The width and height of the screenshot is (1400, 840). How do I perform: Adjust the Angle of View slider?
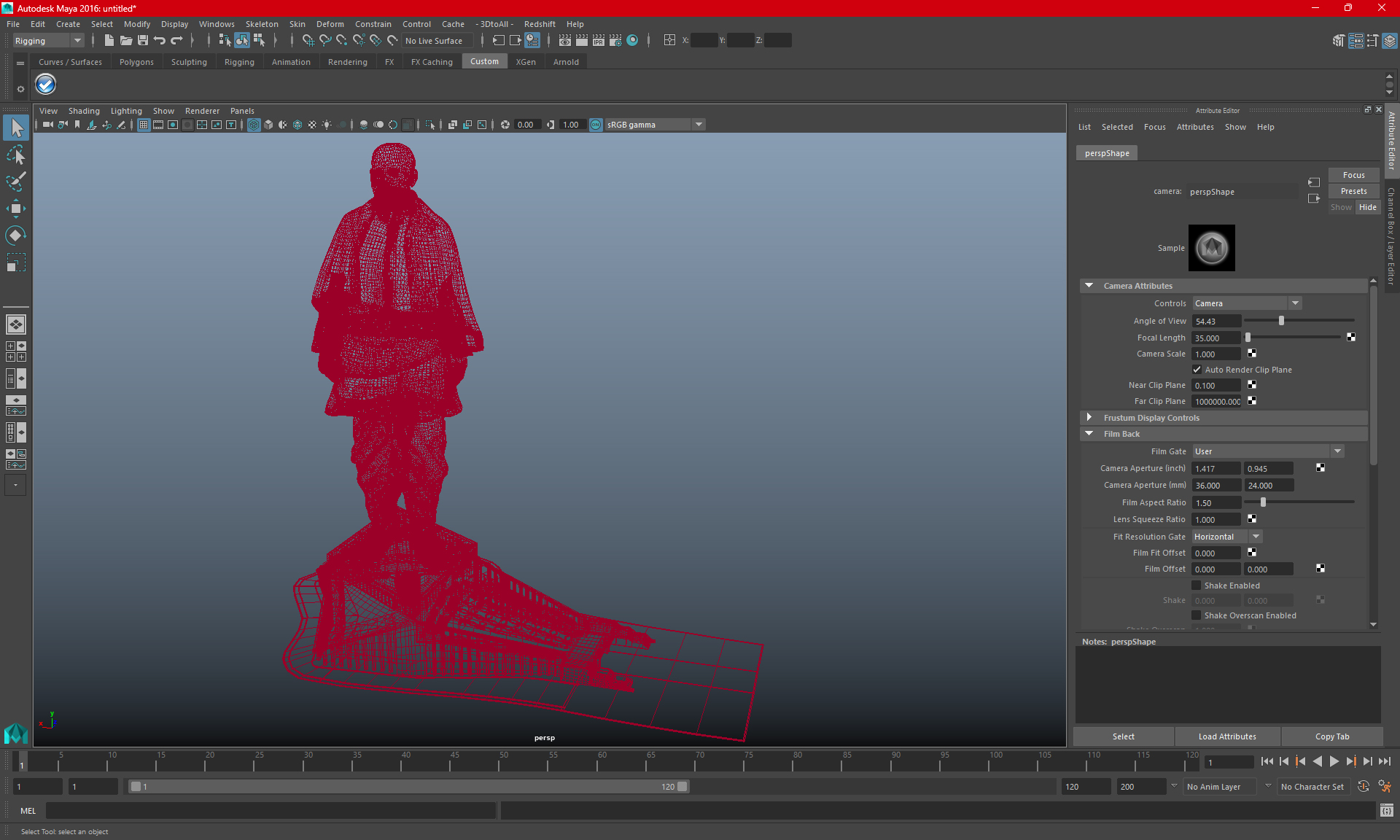(x=1281, y=321)
